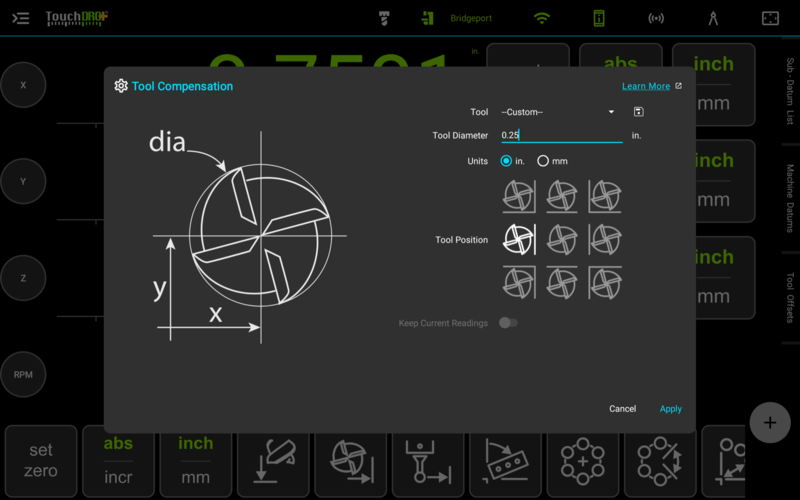Click the TouchDRO logo
Image resolution: width=800 pixels, height=500 pixels.
(77, 18)
